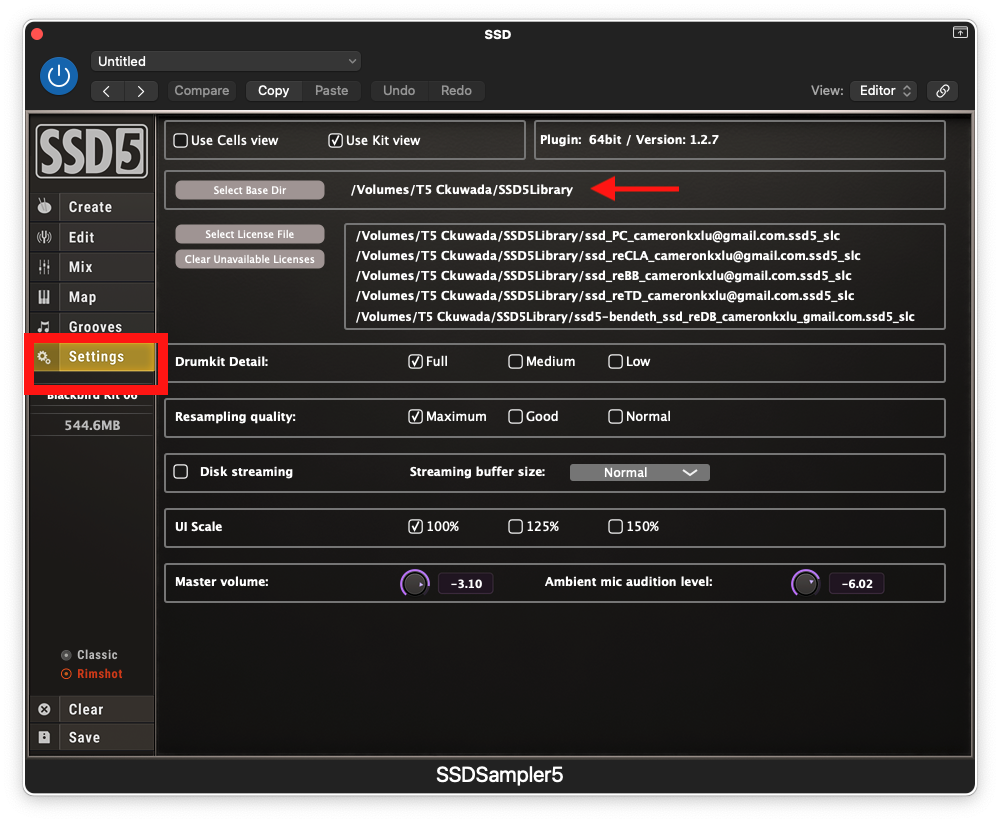Click Select License File button

point(250,234)
